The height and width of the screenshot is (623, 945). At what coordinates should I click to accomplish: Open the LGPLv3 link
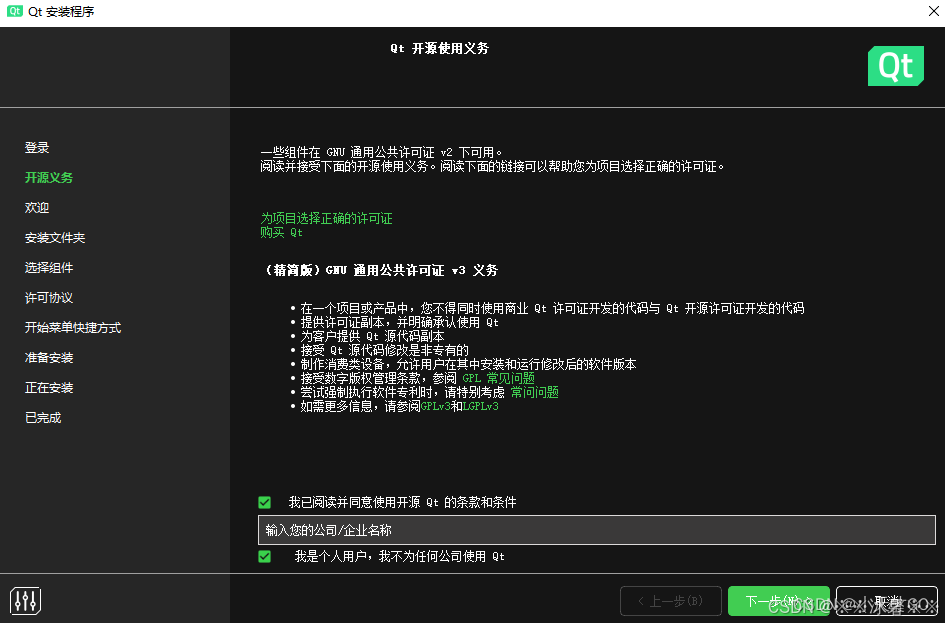480,407
